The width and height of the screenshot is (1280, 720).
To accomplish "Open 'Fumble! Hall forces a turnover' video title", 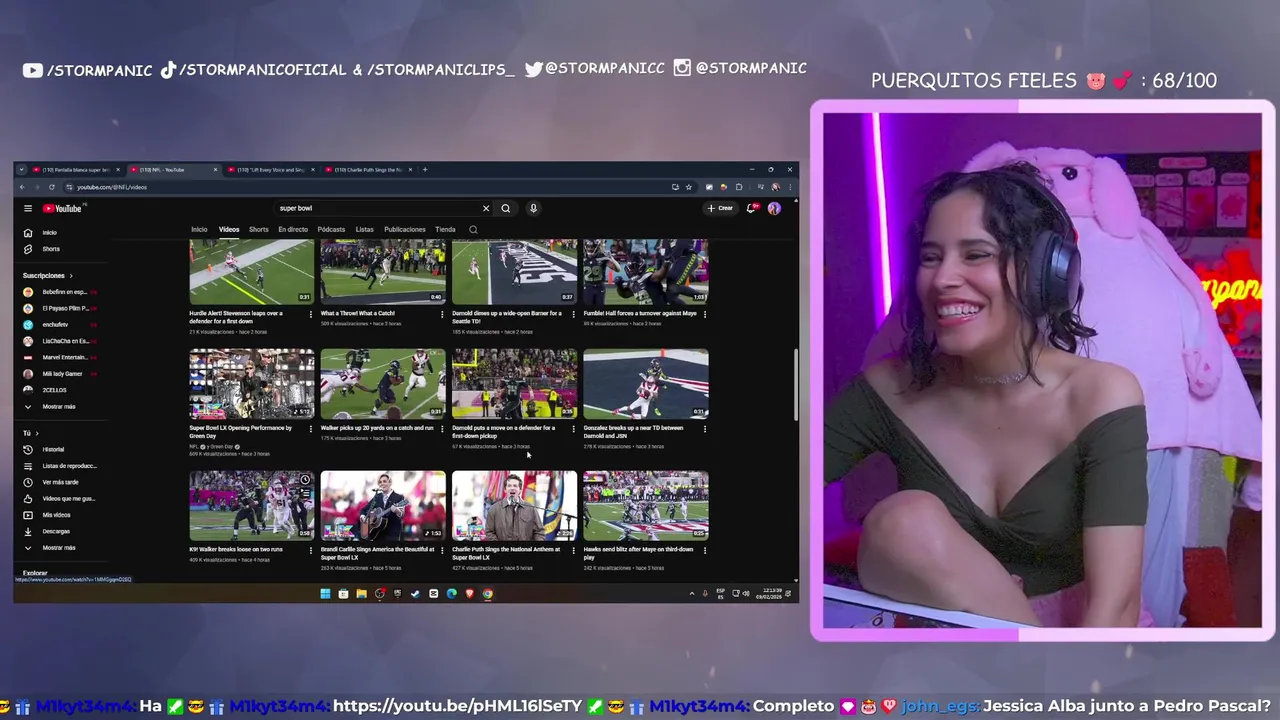I will click(x=640, y=313).
